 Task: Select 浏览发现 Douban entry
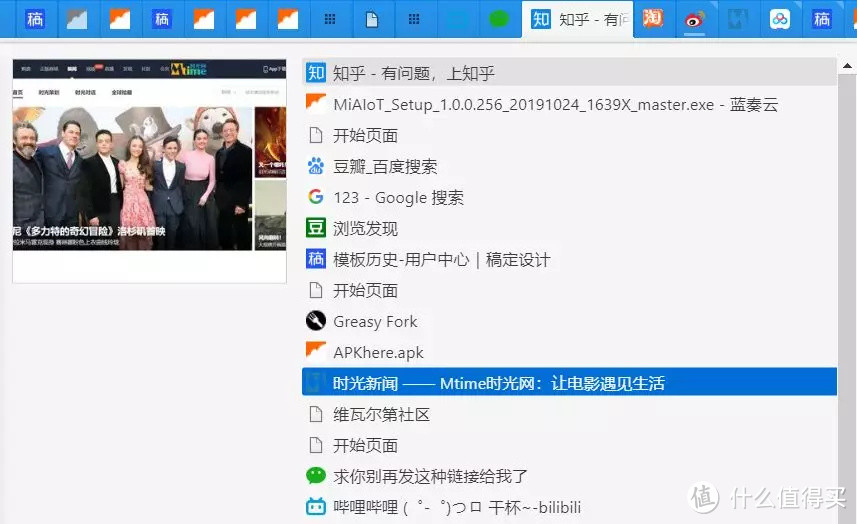point(569,228)
